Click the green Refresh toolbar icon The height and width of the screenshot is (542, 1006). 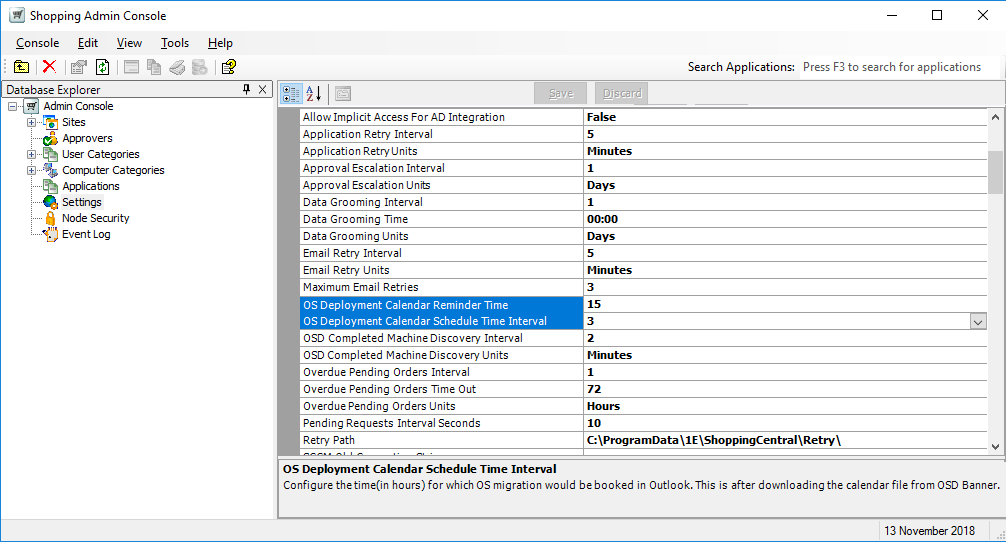[x=103, y=67]
